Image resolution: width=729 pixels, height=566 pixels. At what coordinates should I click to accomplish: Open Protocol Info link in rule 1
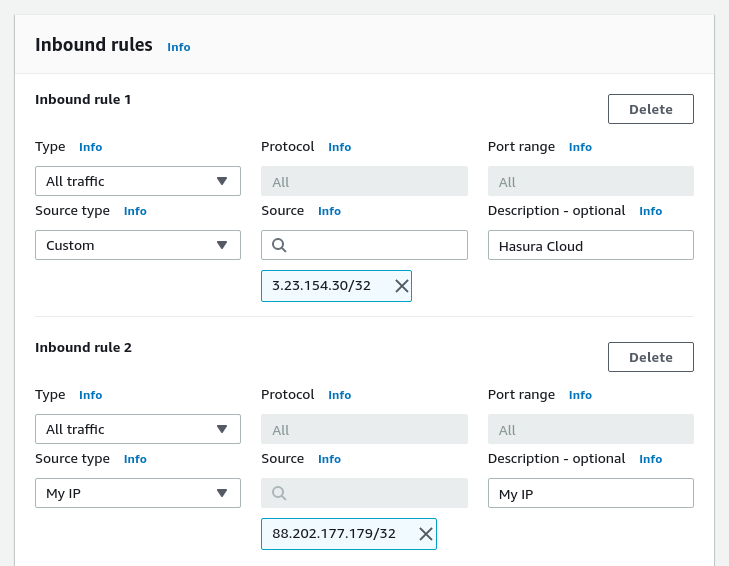click(339, 147)
